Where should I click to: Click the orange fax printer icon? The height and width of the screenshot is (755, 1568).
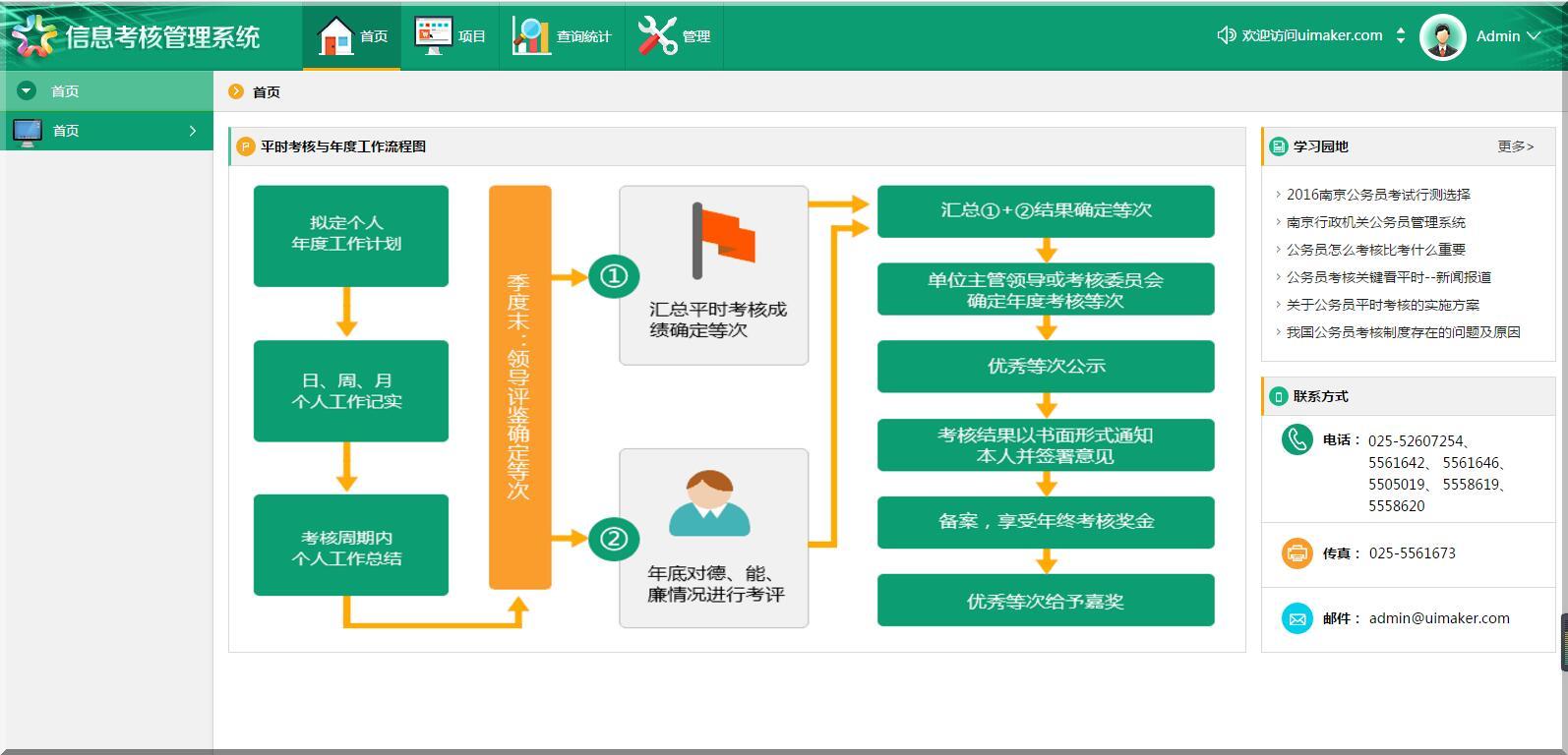[1297, 553]
